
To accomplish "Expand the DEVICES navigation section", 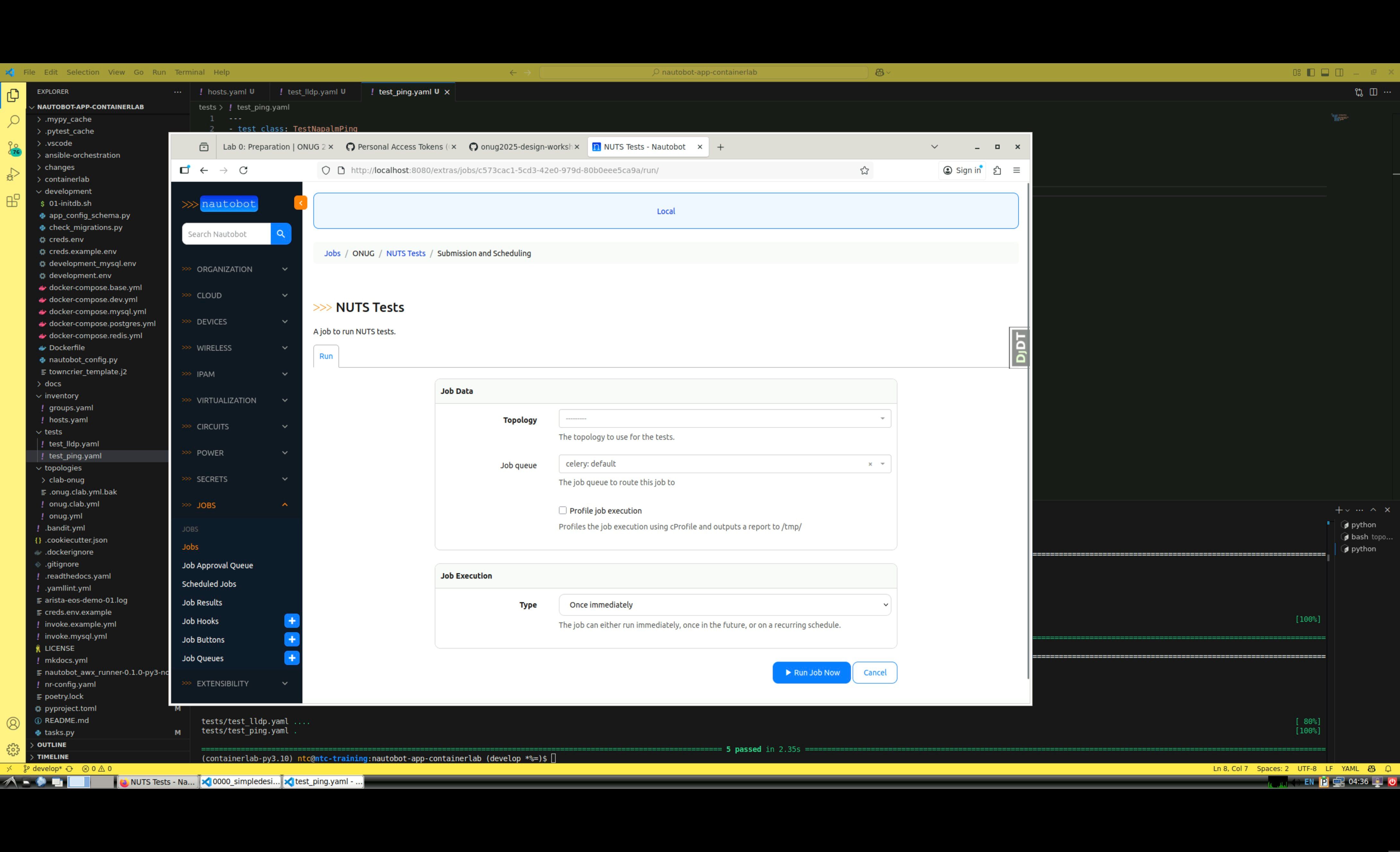I will [x=235, y=321].
